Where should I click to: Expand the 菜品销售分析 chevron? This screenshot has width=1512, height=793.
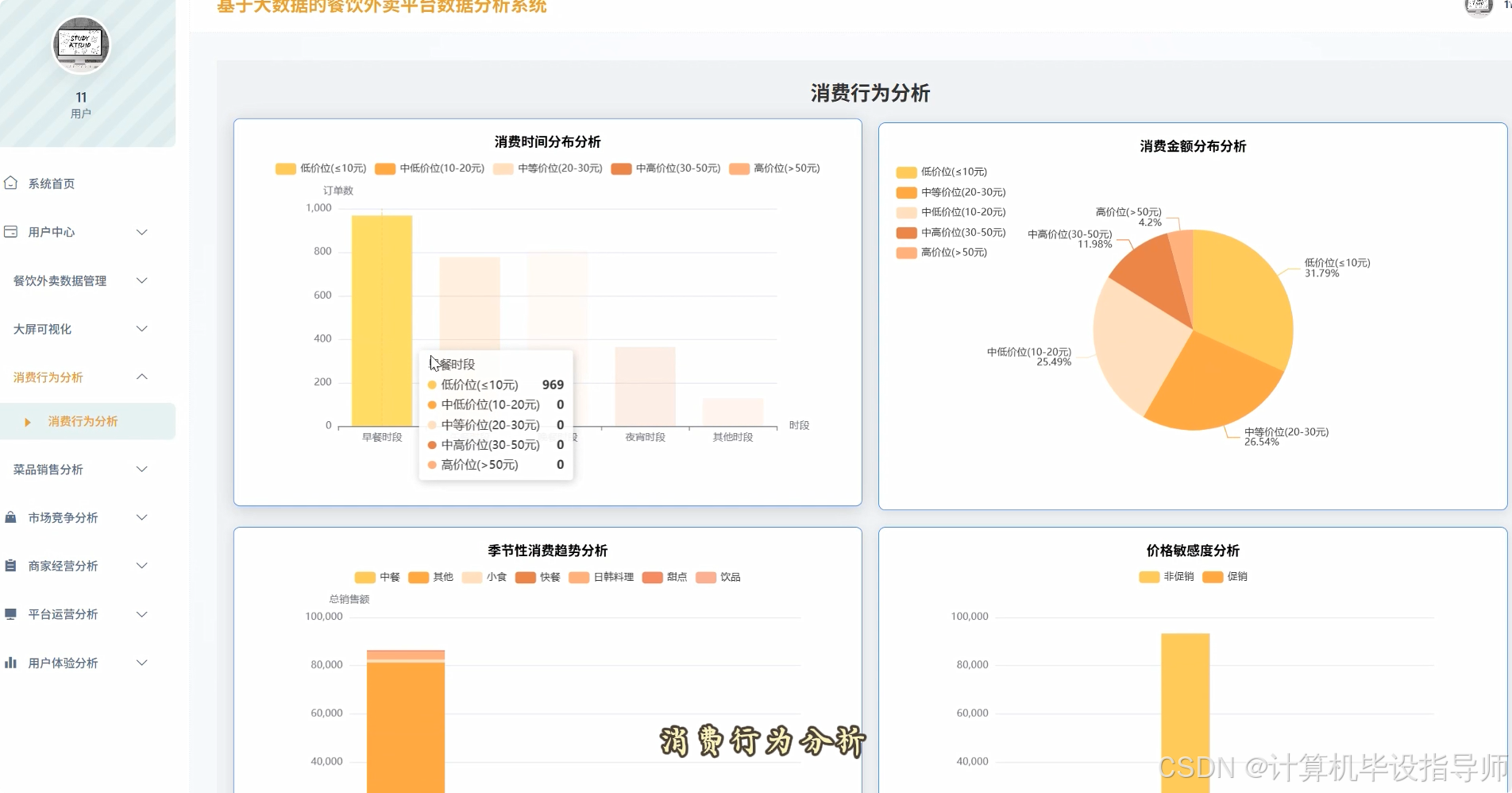point(142,469)
